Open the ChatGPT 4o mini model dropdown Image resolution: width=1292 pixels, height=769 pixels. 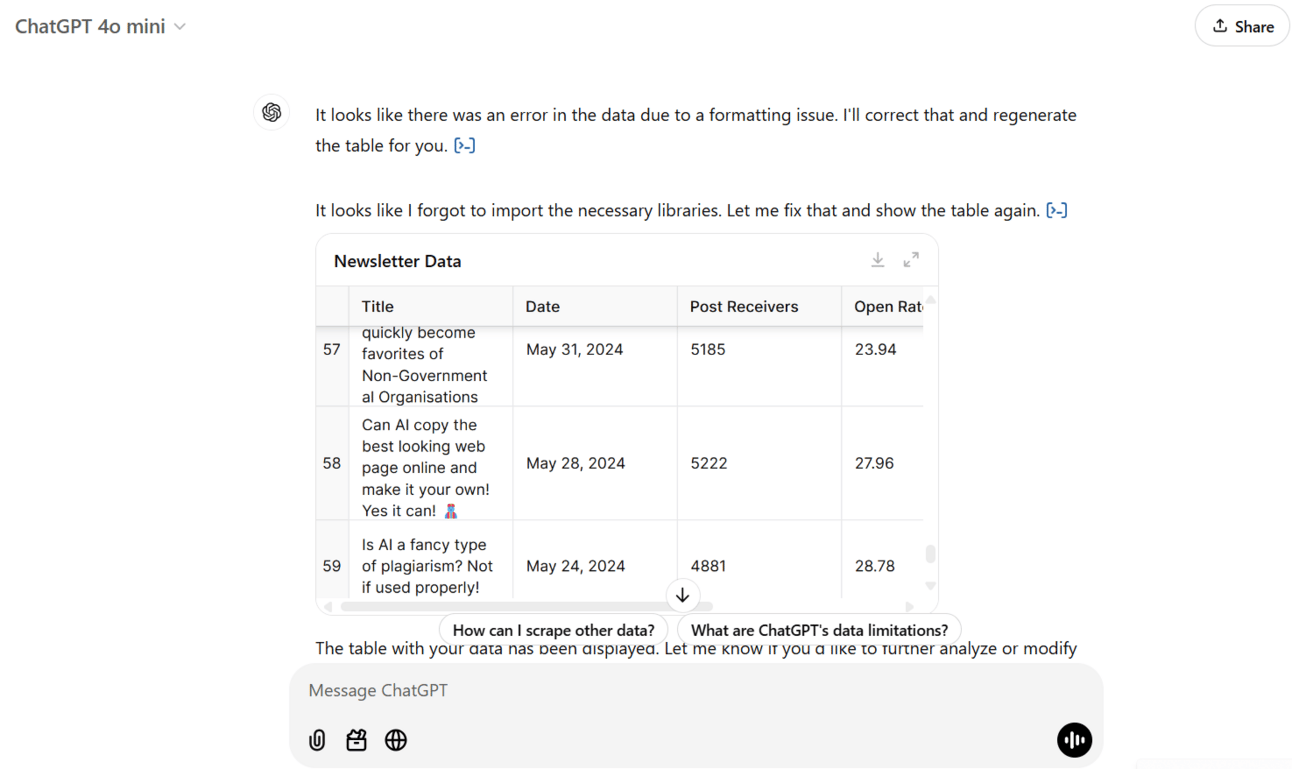(100, 27)
